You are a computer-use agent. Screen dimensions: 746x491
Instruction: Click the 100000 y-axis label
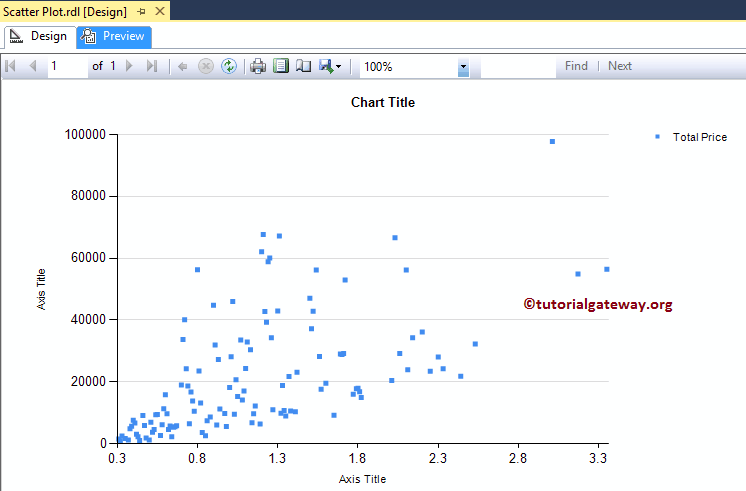(85, 134)
